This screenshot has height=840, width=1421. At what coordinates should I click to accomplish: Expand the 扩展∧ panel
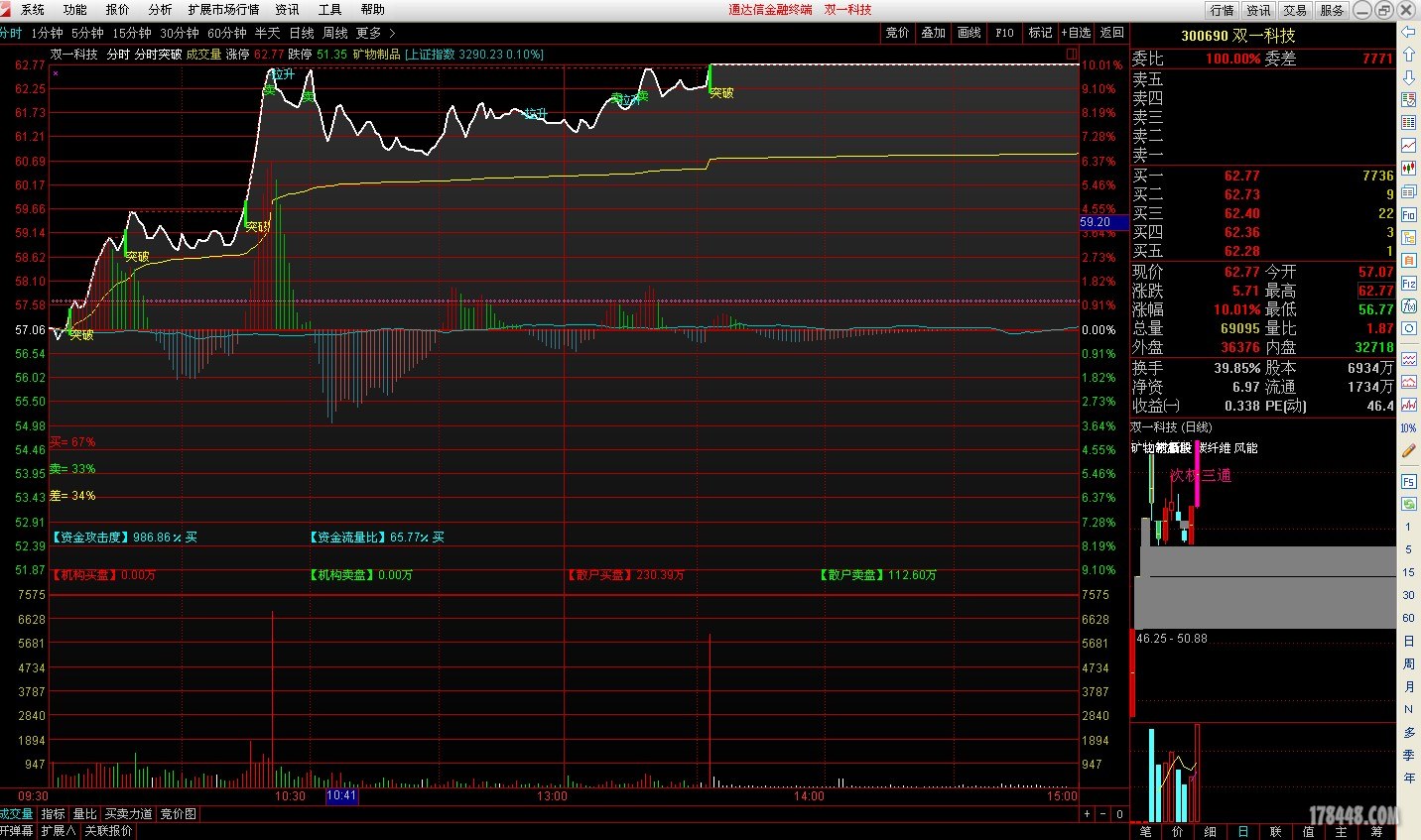point(59,831)
